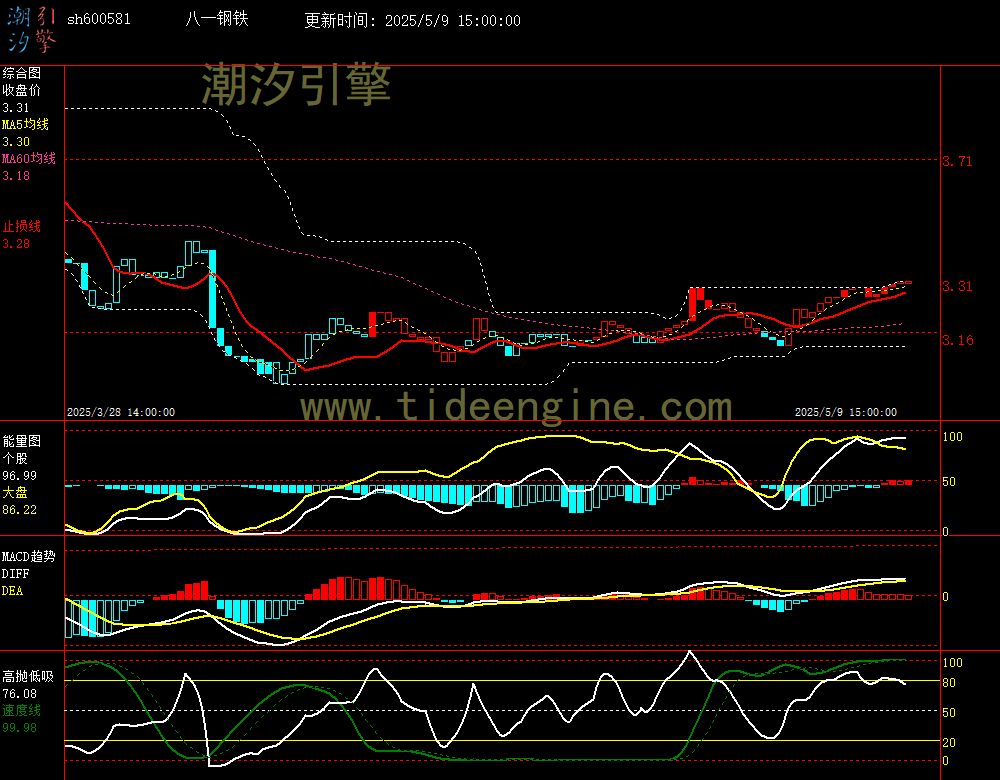Select the 高抛低吸 panel label
Screen dimensions: 1000x780
point(29,677)
